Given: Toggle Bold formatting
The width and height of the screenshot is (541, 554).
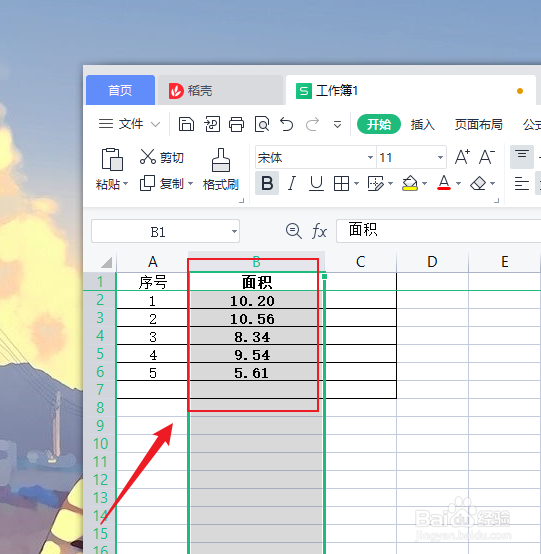Looking at the screenshot, I should pyautogui.click(x=267, y=183).
